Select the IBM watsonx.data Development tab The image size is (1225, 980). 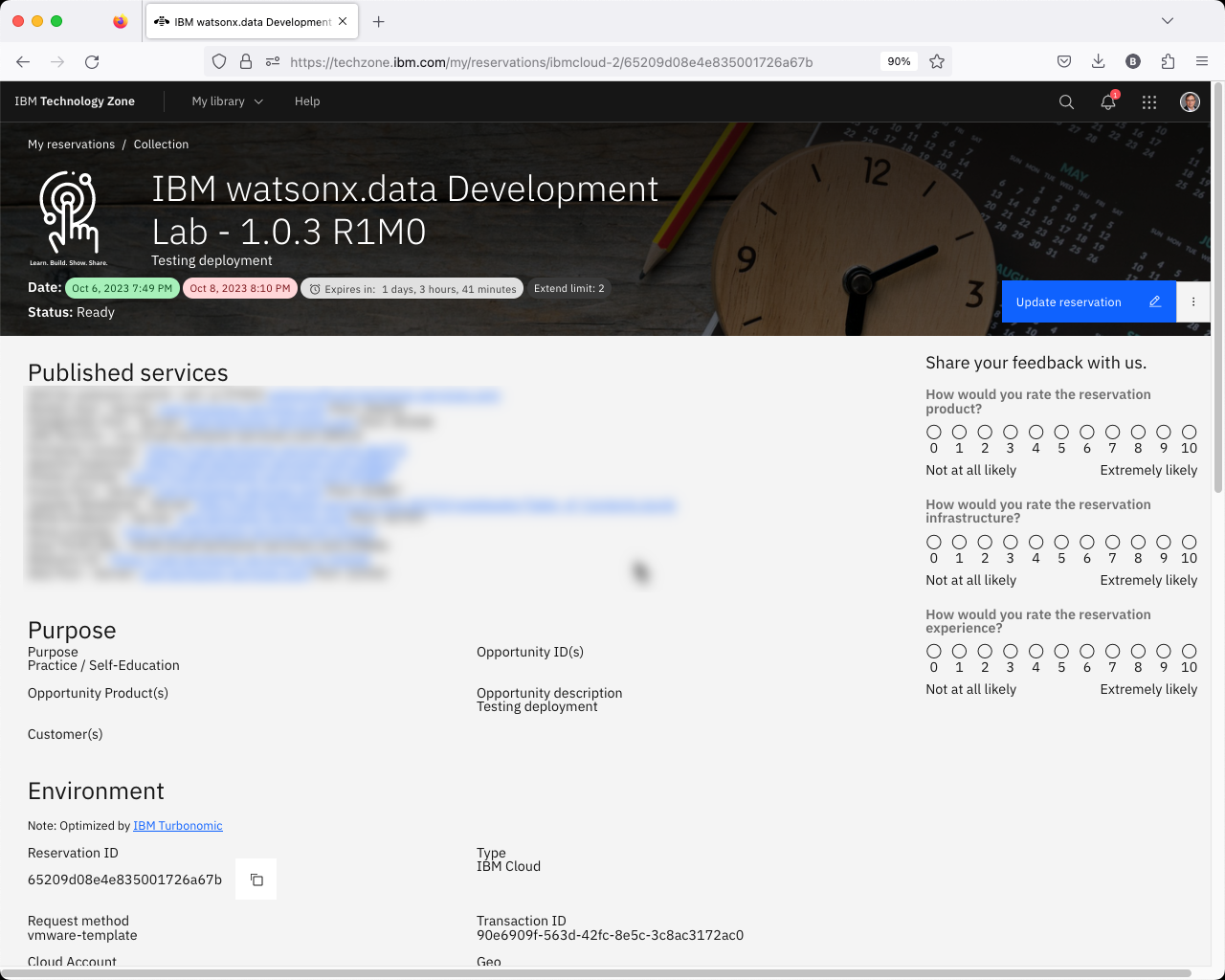pos(252,21)
